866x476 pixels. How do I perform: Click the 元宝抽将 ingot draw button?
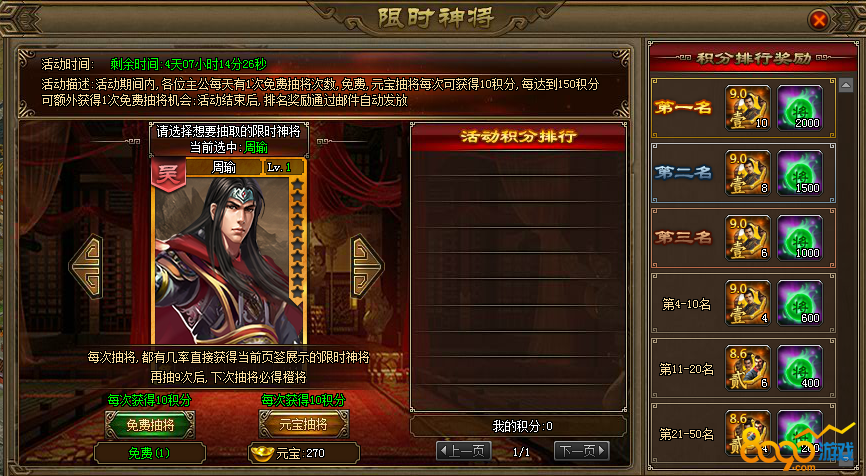tap(303, 424)
